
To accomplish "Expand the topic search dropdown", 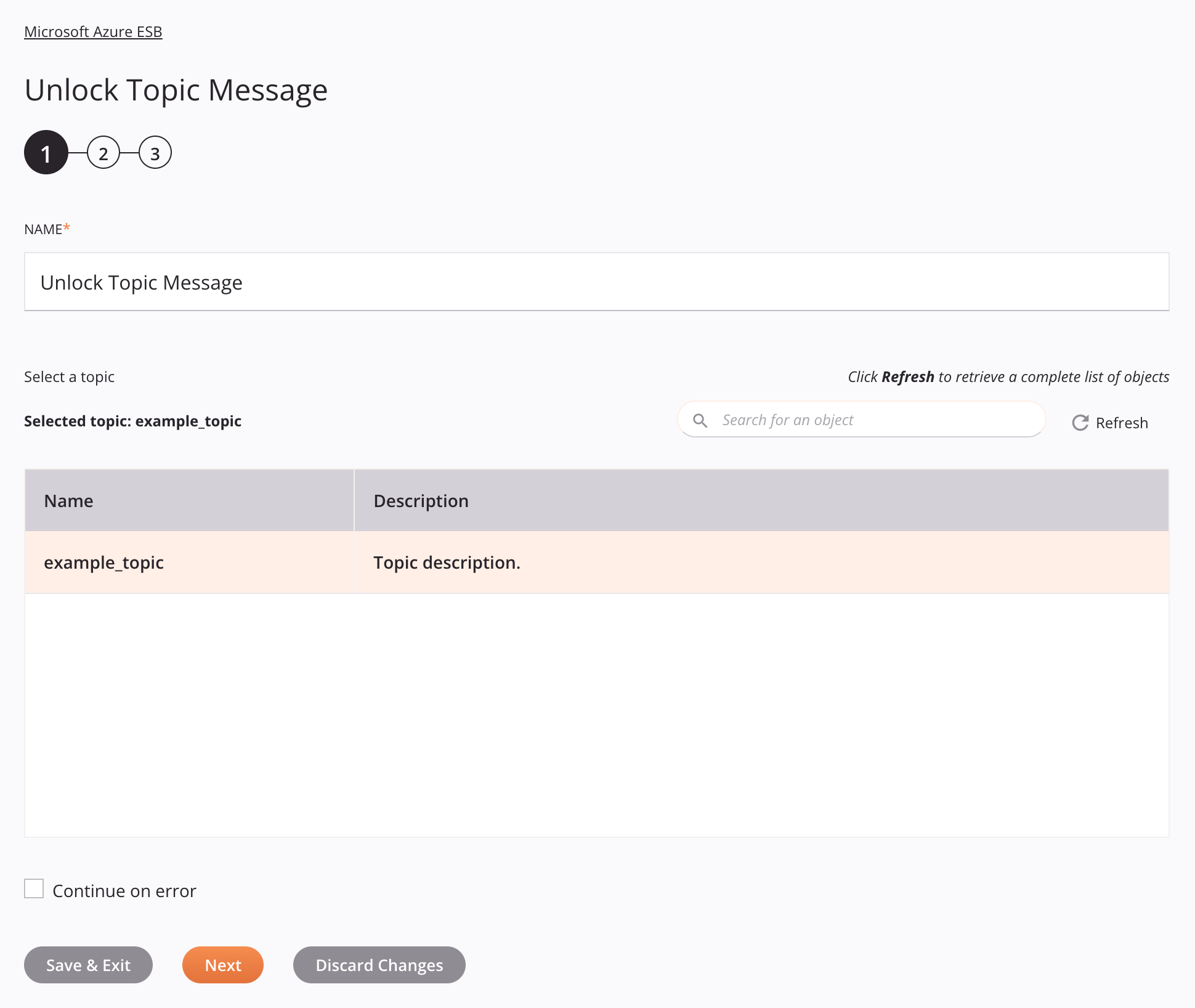I will click(x=863, y=419).
